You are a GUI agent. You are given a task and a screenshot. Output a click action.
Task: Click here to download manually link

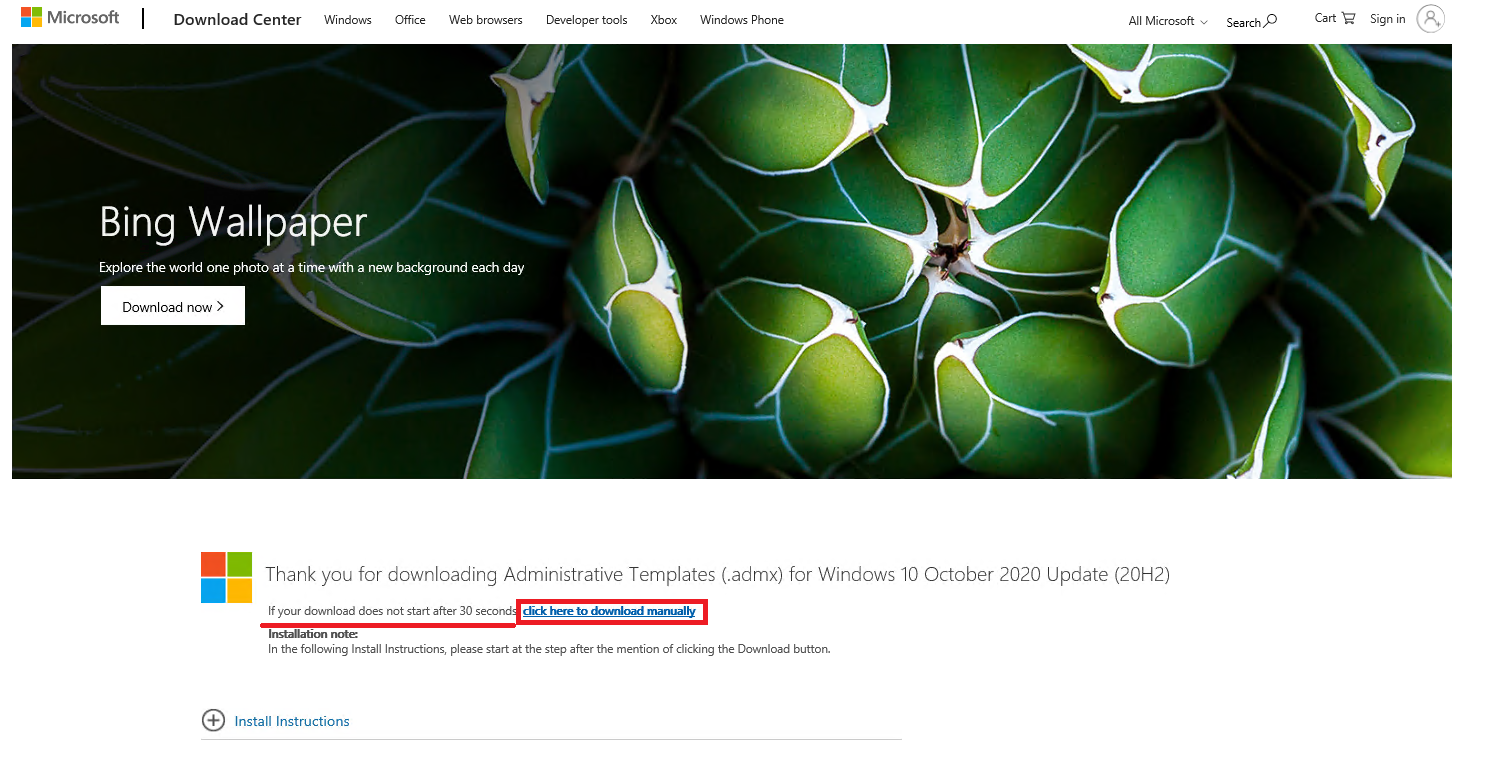(x=609, y=611)
